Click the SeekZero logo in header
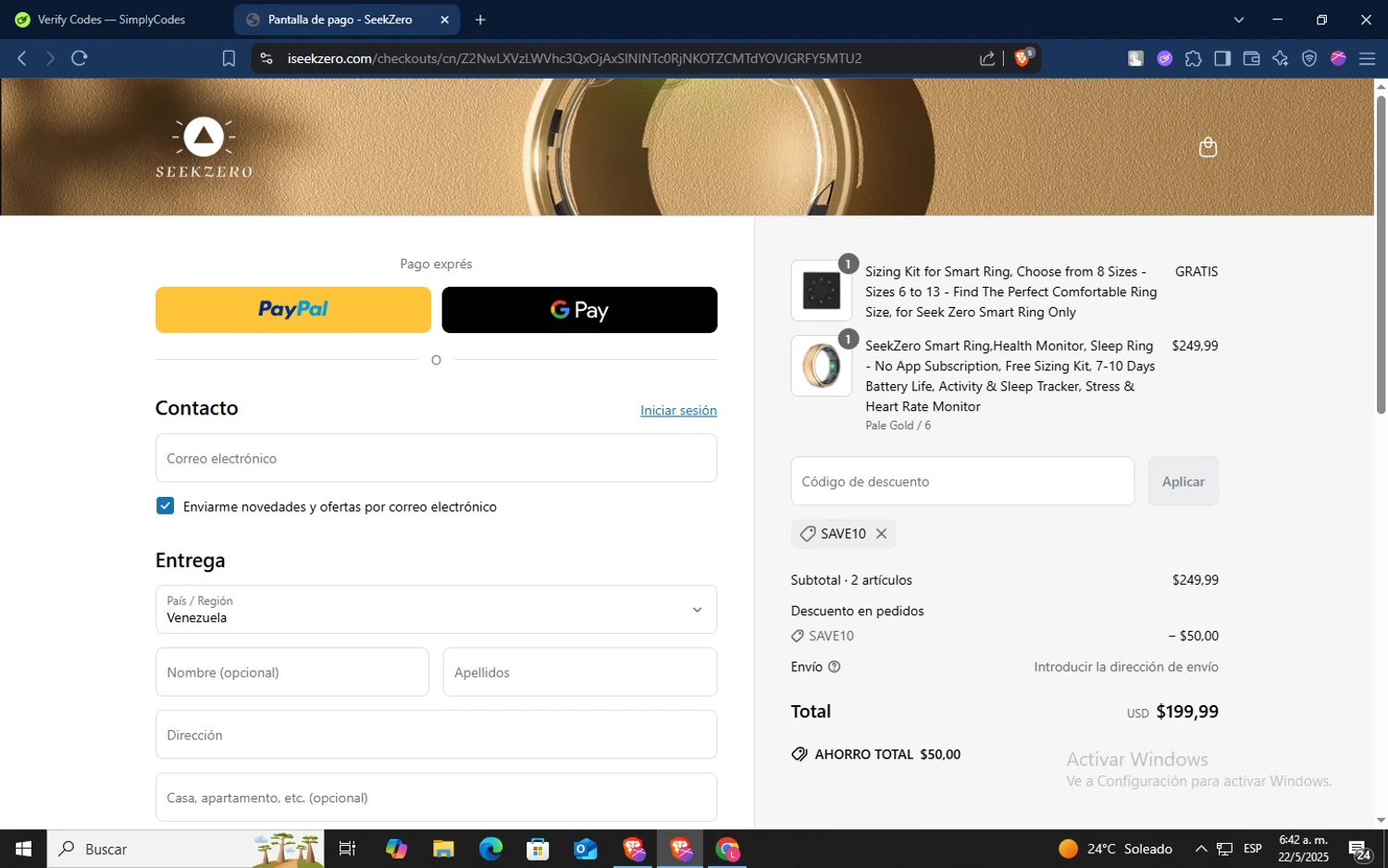 (x=204, y=147)
